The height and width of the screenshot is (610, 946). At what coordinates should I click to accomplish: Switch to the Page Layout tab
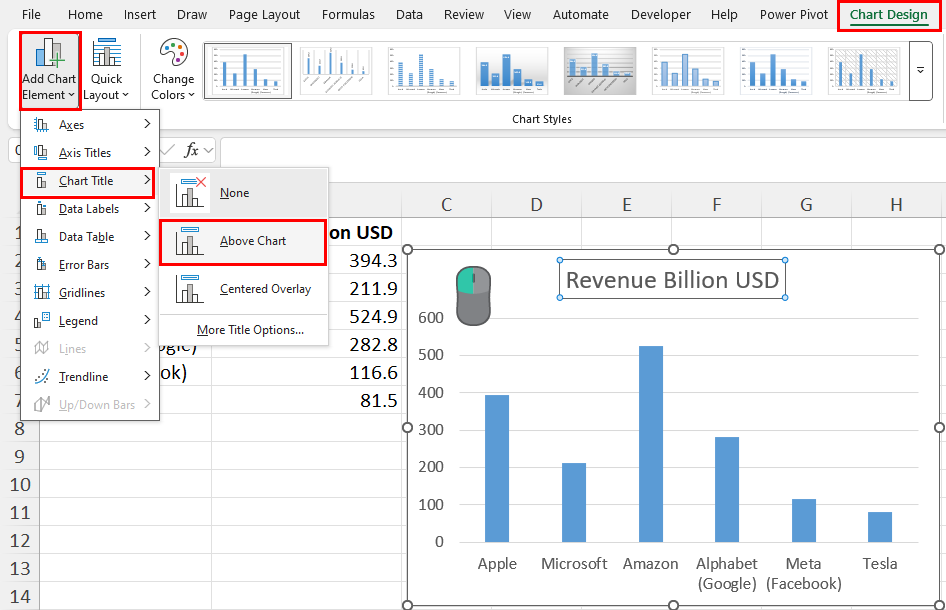click(x=264, y=14)
